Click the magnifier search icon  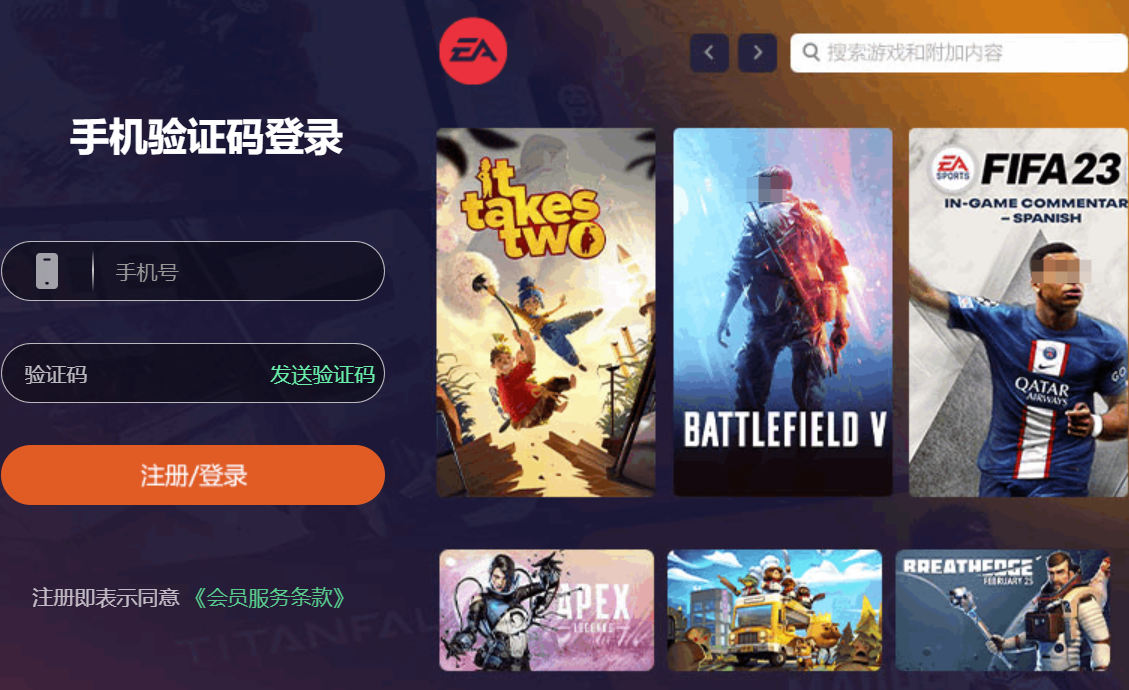[811, 53]
